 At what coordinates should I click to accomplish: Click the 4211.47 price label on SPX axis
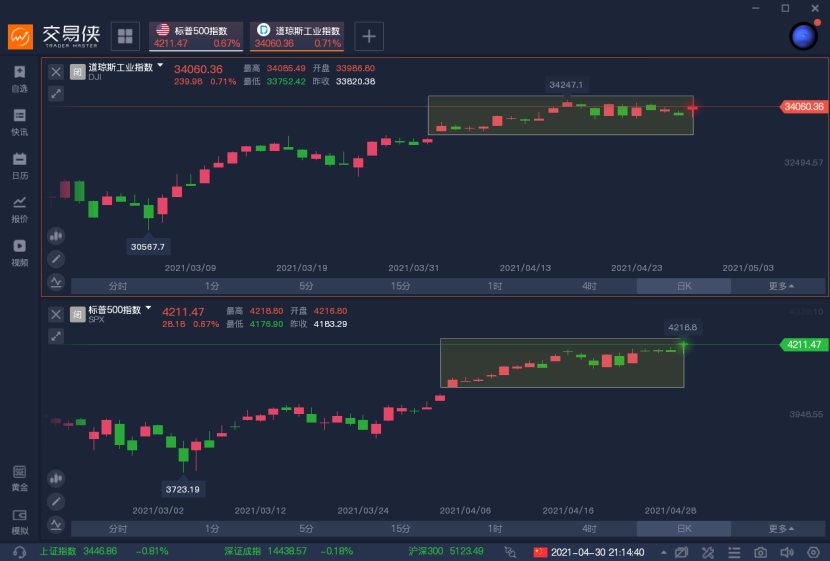pos(803,345)
